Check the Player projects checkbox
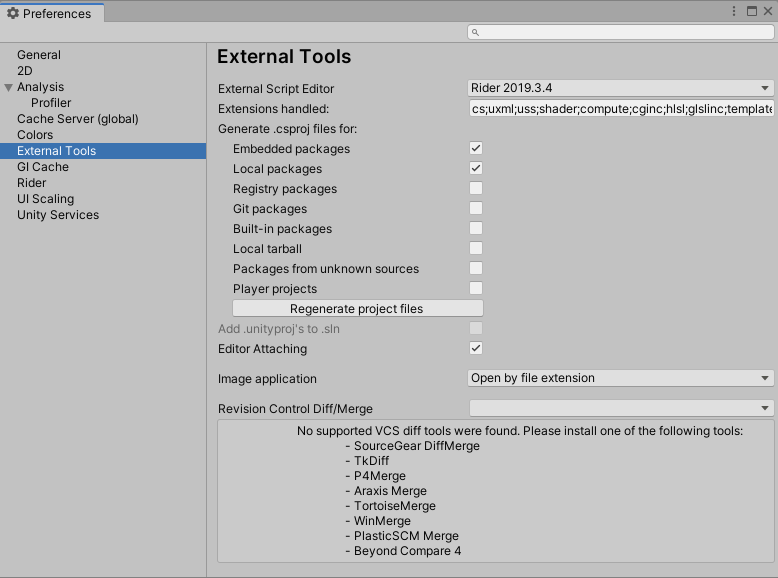Viewport: 778px width, 578px height. tap(476, 288)
